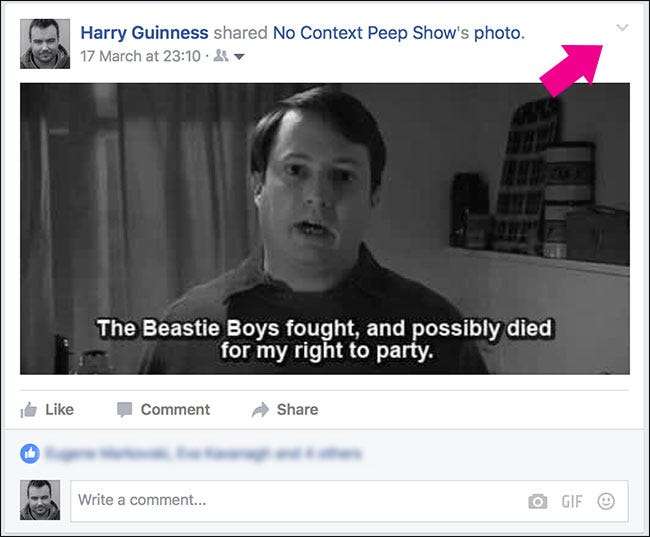Click the blue Like reaction icon

pyautogui.click(x=29, y=454)
